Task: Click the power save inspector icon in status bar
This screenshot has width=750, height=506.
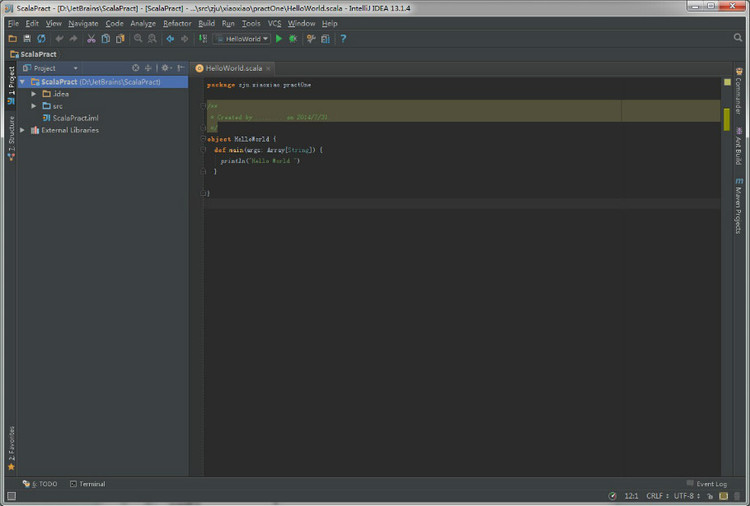Action: click(612, 496)
